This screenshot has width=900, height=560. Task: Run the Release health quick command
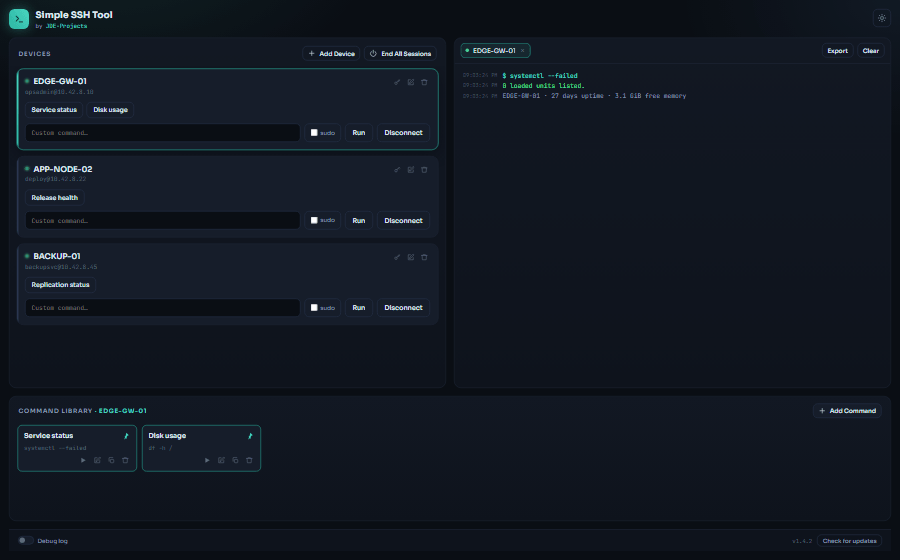coord(55,197)
